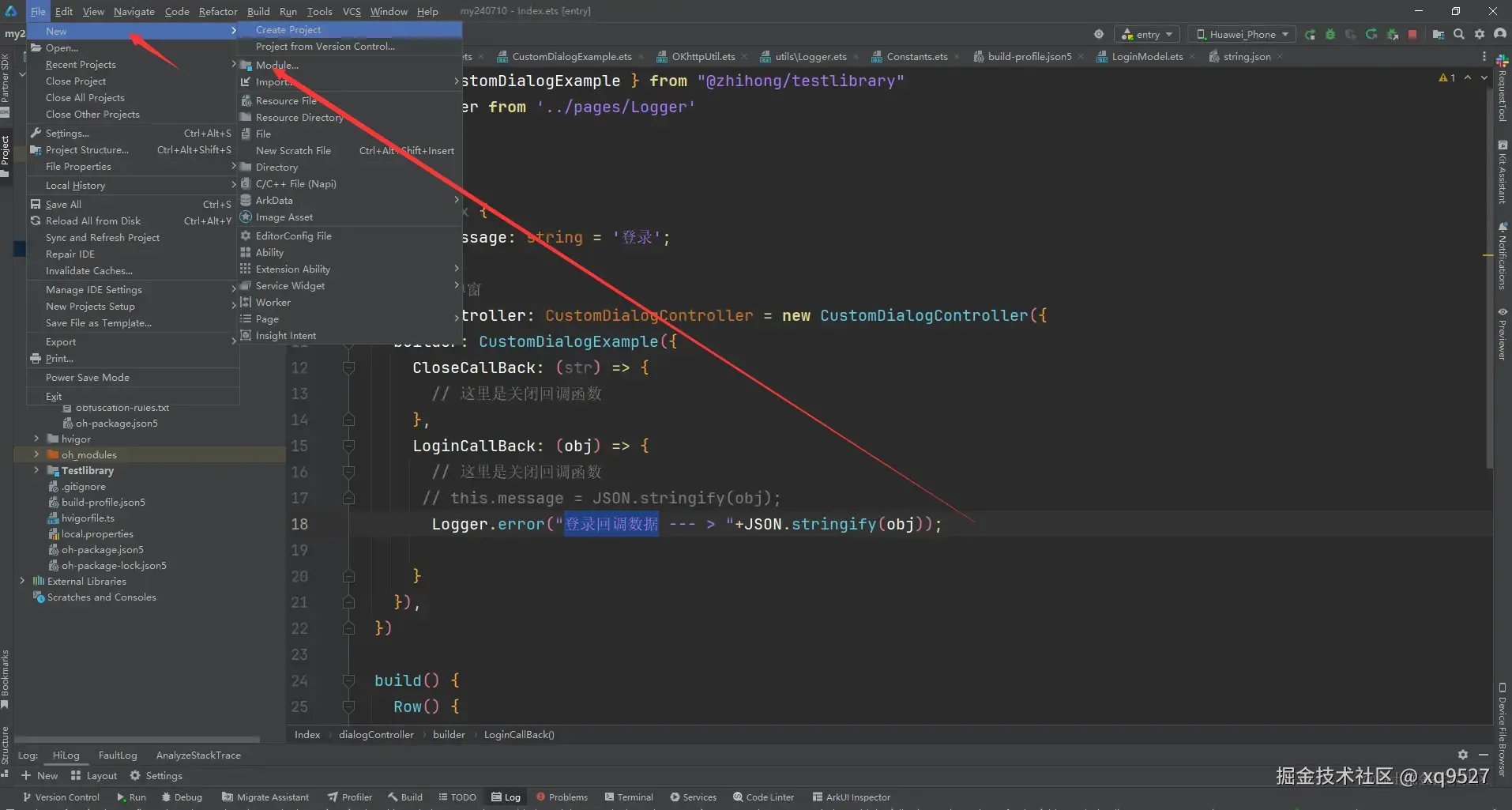Open the Problems tool window

point(562,797)
